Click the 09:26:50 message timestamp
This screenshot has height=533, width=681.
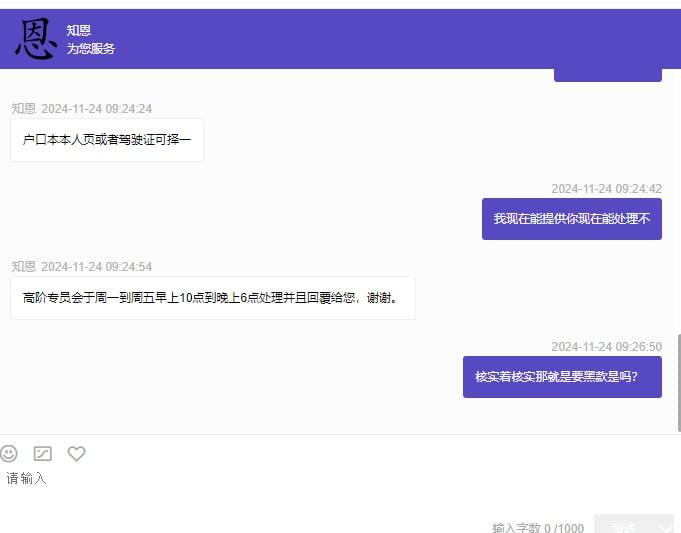coord(606,347)
